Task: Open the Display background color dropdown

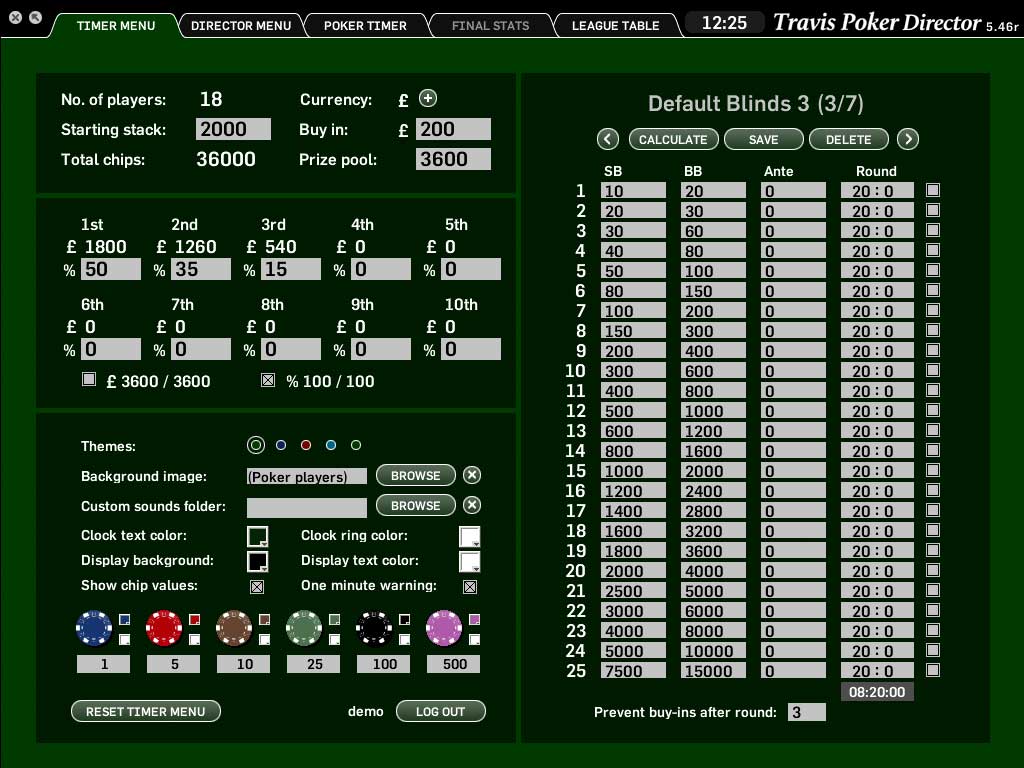Action: tap(257, 561)
